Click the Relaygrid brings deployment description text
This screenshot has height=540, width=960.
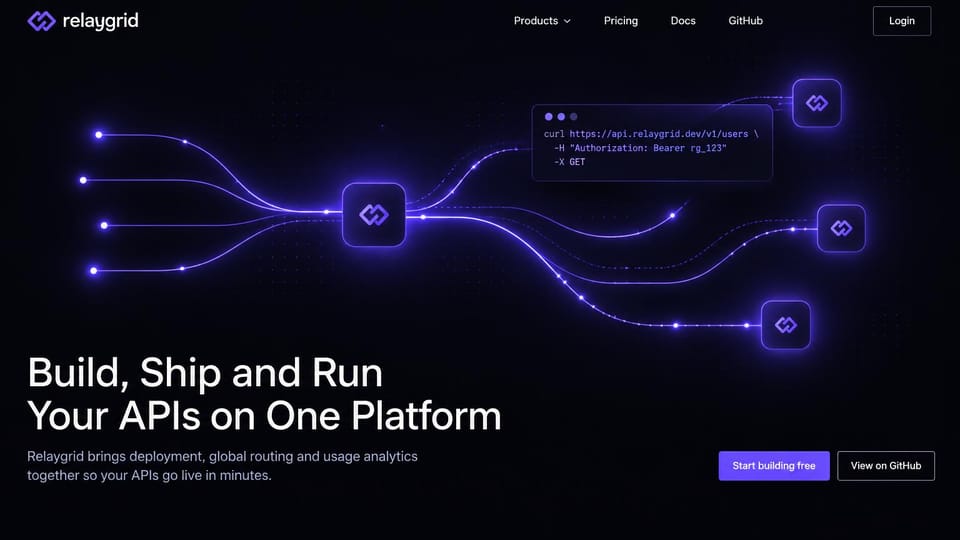coord(222,466)
